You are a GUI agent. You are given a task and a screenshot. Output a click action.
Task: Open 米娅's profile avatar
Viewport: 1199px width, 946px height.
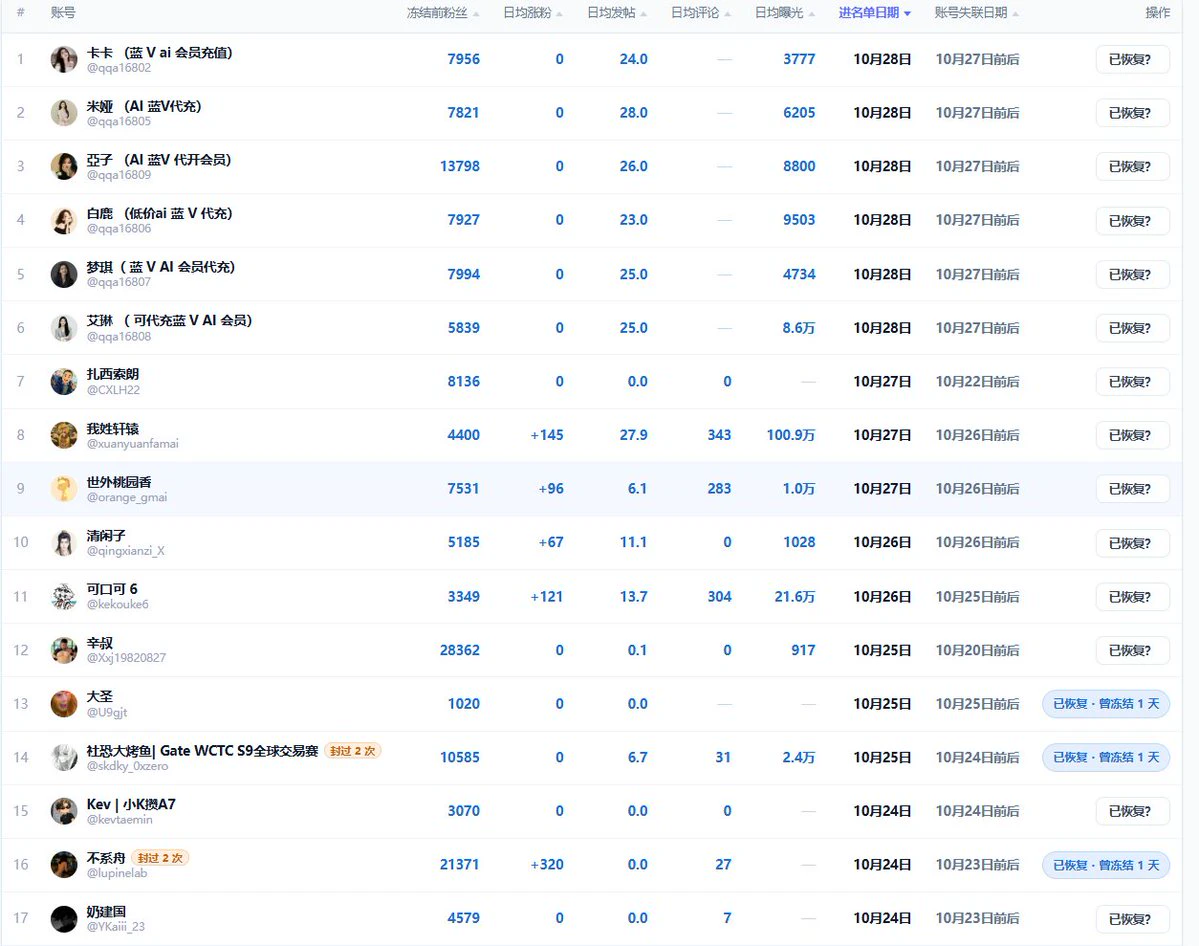(x=64, y=112)
